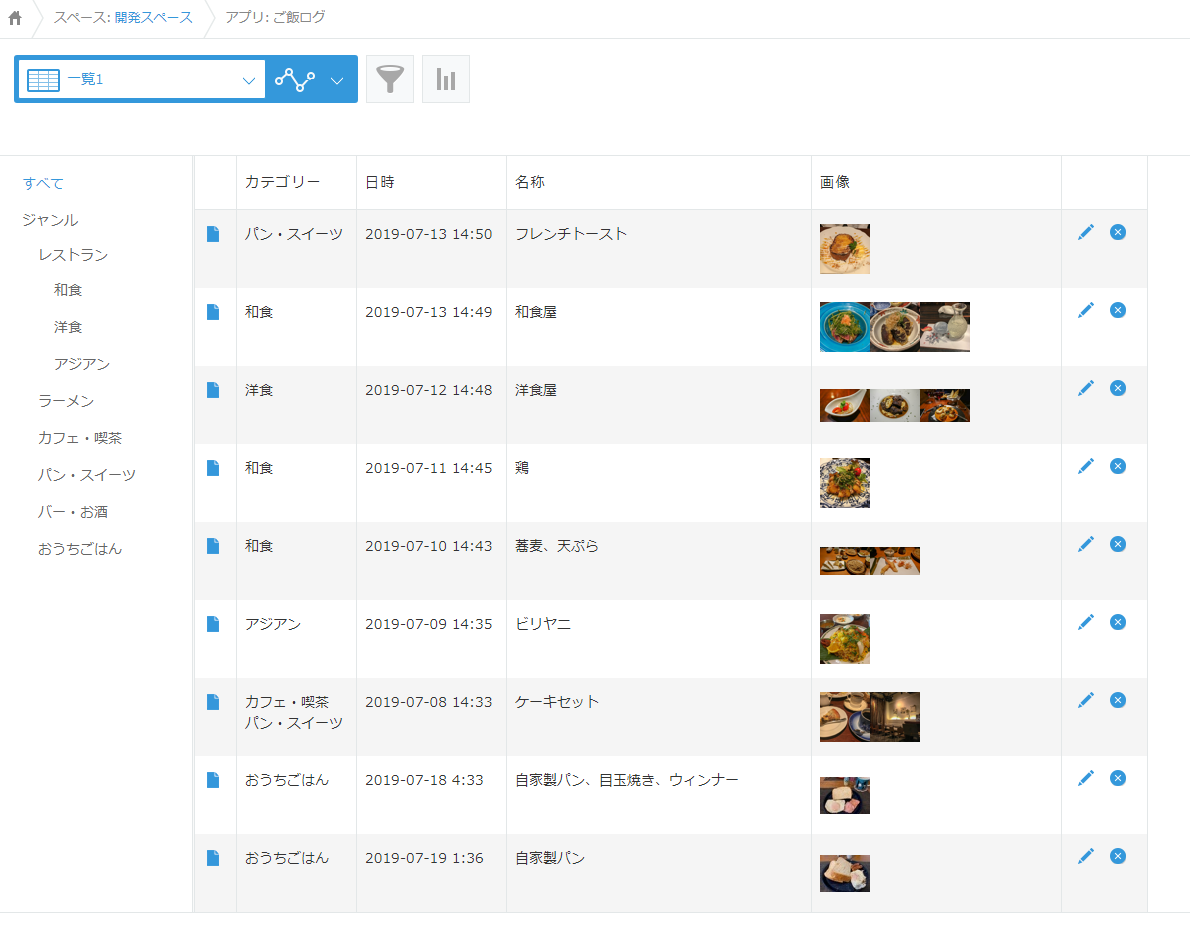The width and height of the screenshot is (1190, 926).
Task: Filter by カフェ・喫茶 in the sidebar
Action: [80, 438]
